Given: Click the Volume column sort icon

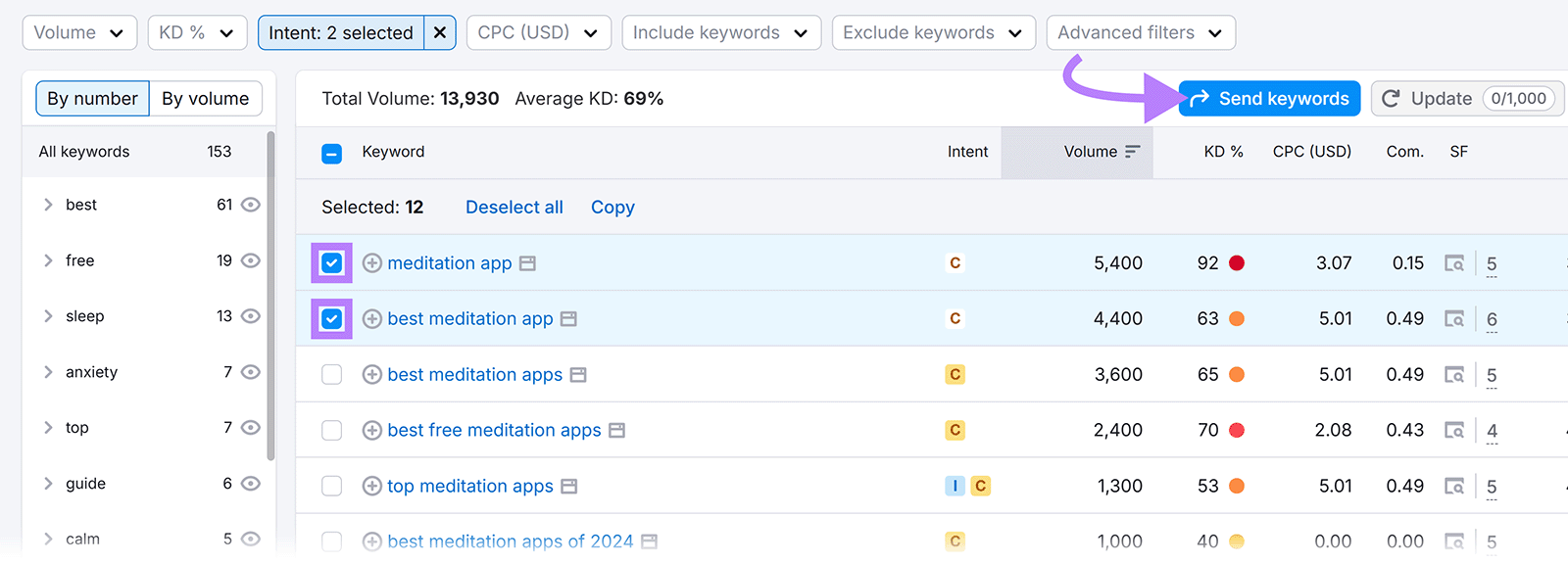Looking at the screenshot, I should click(x=1133, y=152).
